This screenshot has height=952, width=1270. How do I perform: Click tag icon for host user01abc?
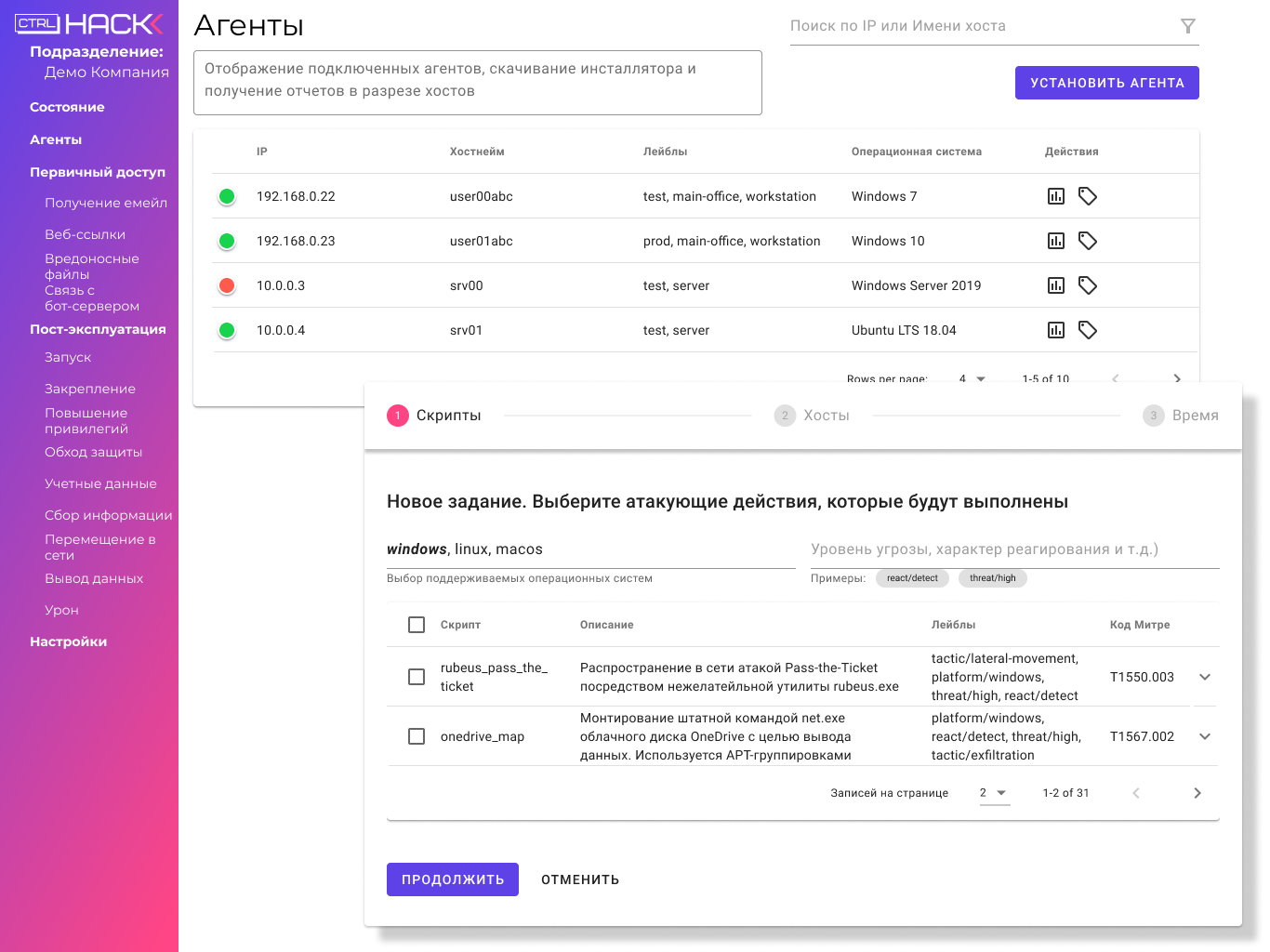click(1088, 241)
